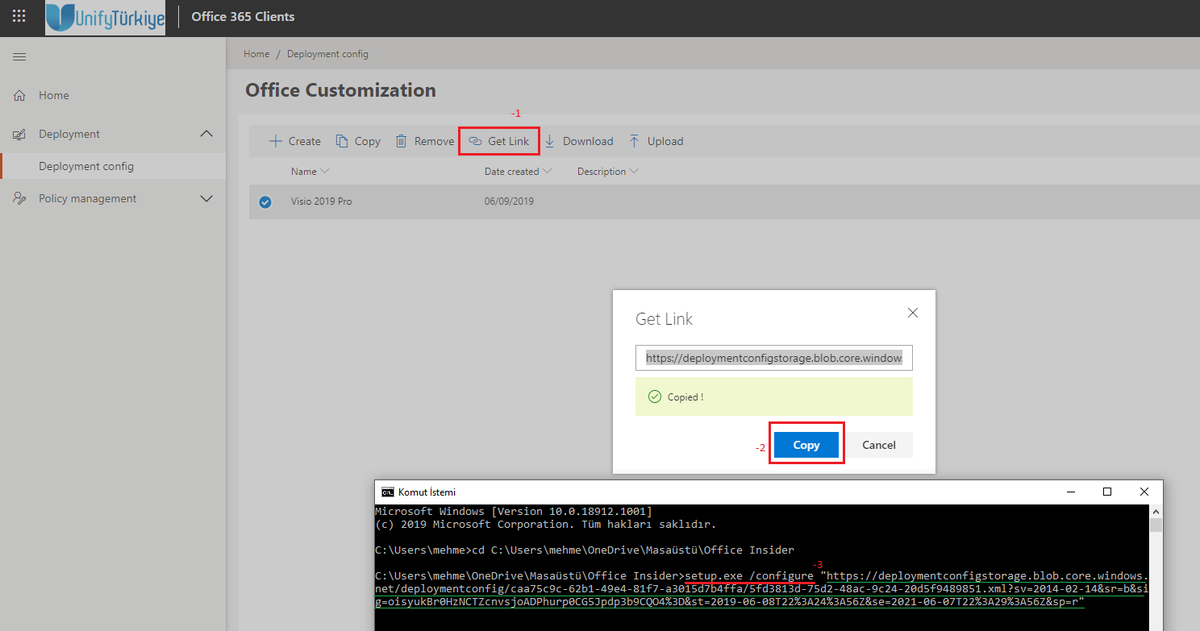Click Get Link in the toolbar
The height and width of the screenshot is (631, 1200).
click(x=499, y=141)
